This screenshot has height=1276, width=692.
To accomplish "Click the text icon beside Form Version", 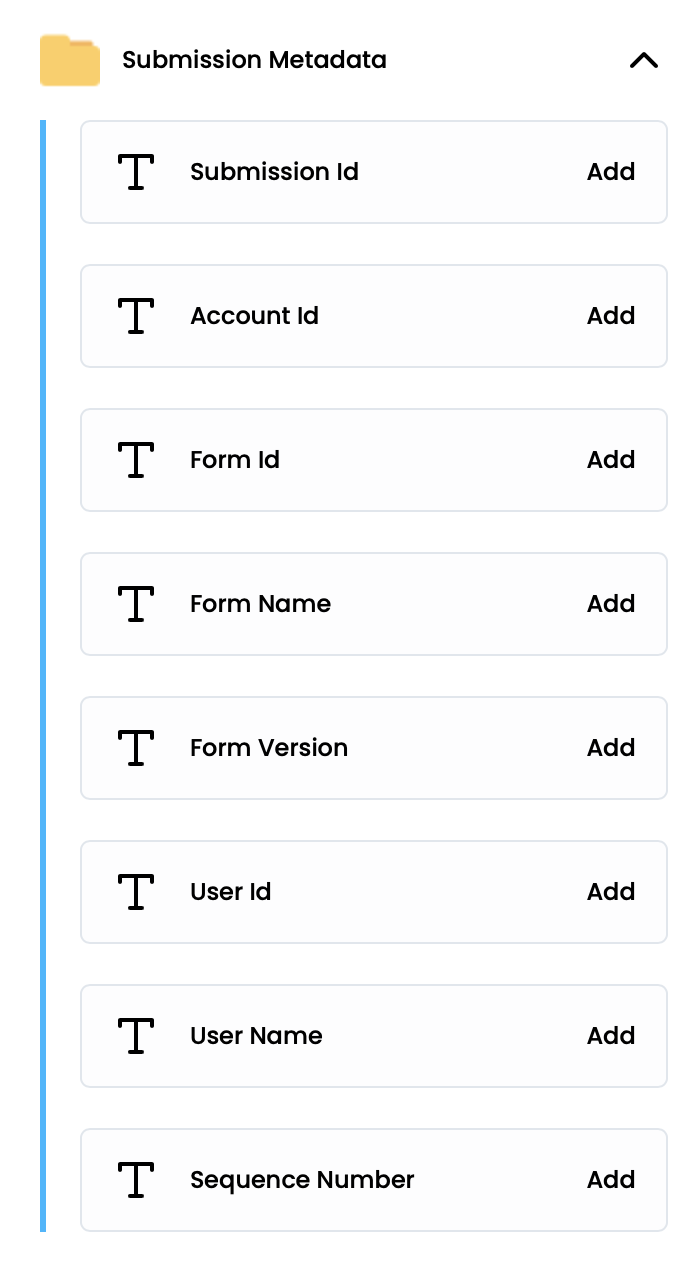I will click(x=136, y=748).
